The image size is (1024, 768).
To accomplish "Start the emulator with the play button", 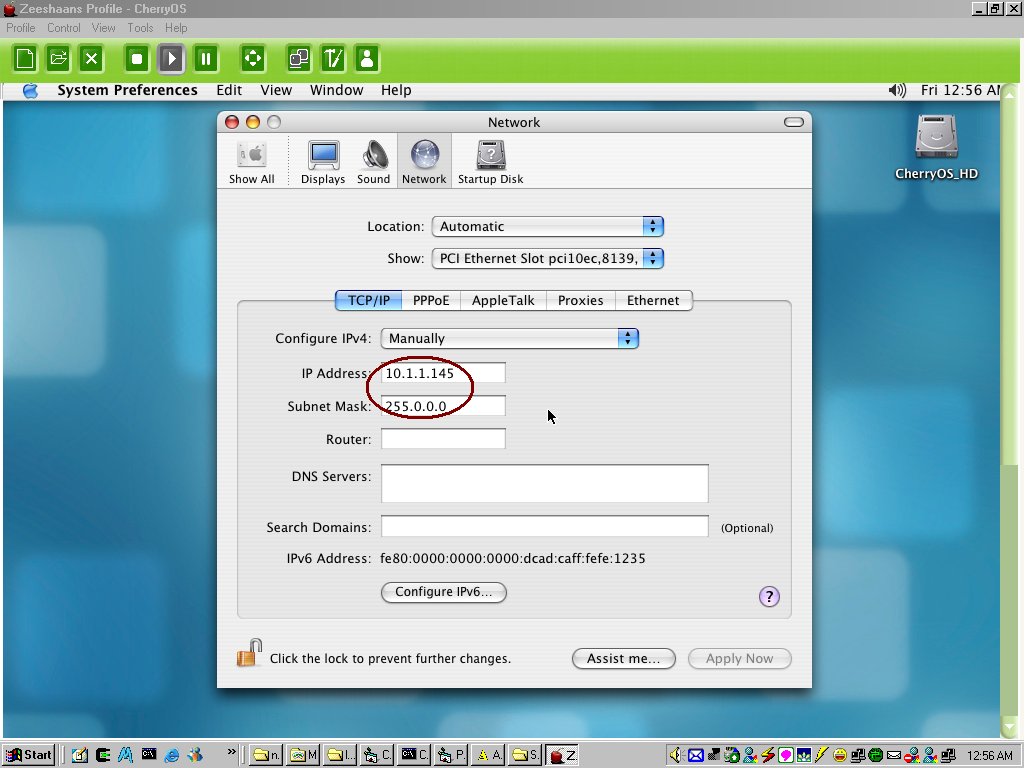I will coord(171,59).
